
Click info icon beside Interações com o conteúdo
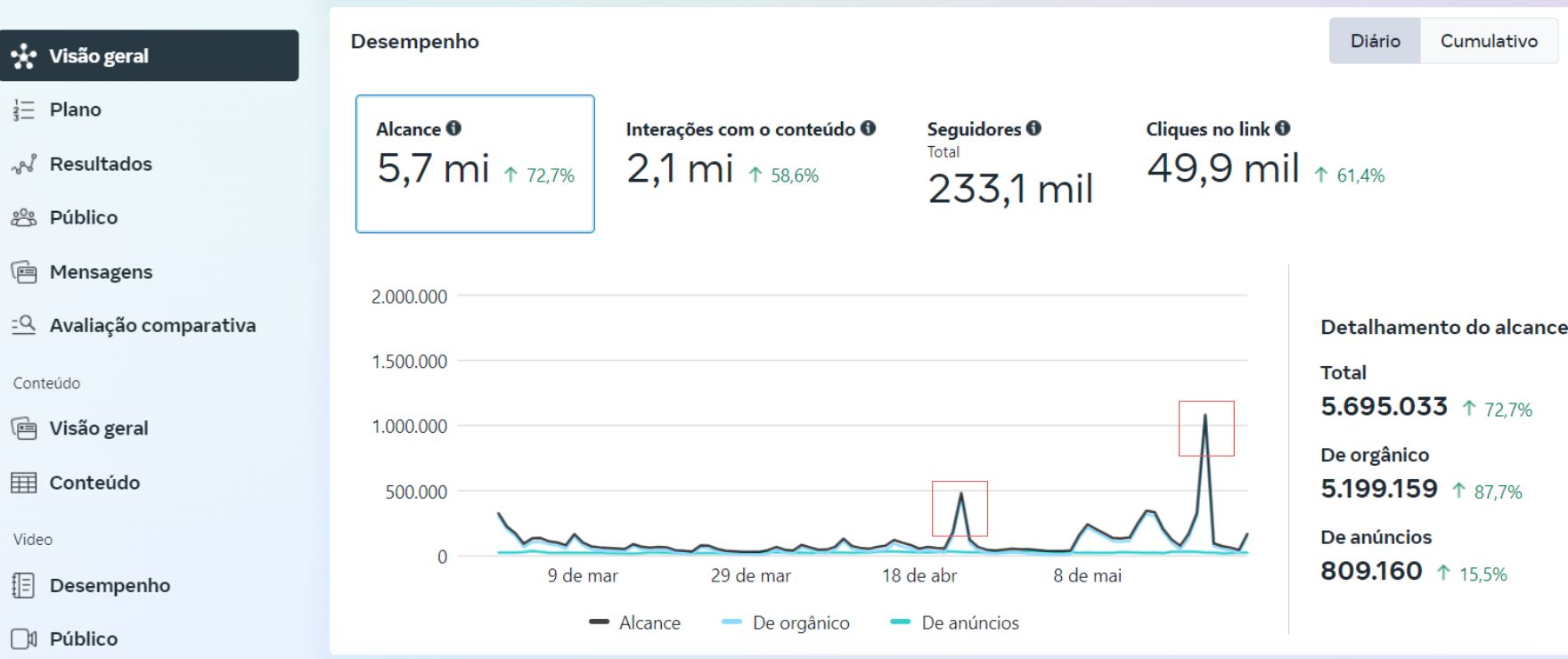click(x=868, y=128)
